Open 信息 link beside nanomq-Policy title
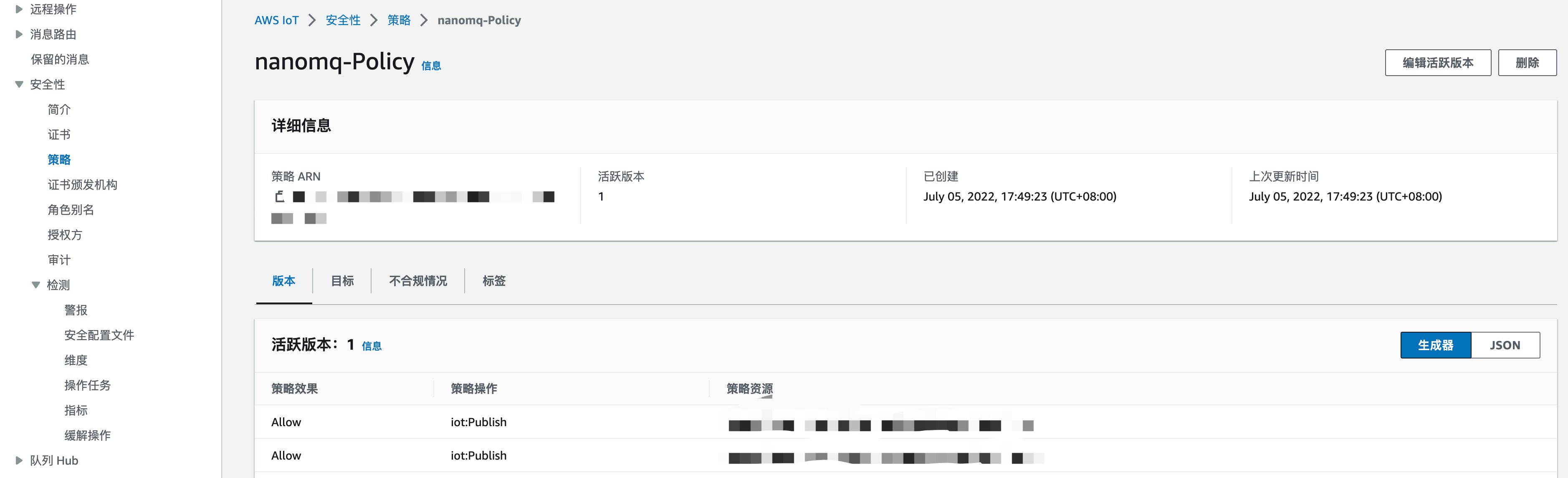Viewport: 1568px width, 478px height. pos(431,66)
